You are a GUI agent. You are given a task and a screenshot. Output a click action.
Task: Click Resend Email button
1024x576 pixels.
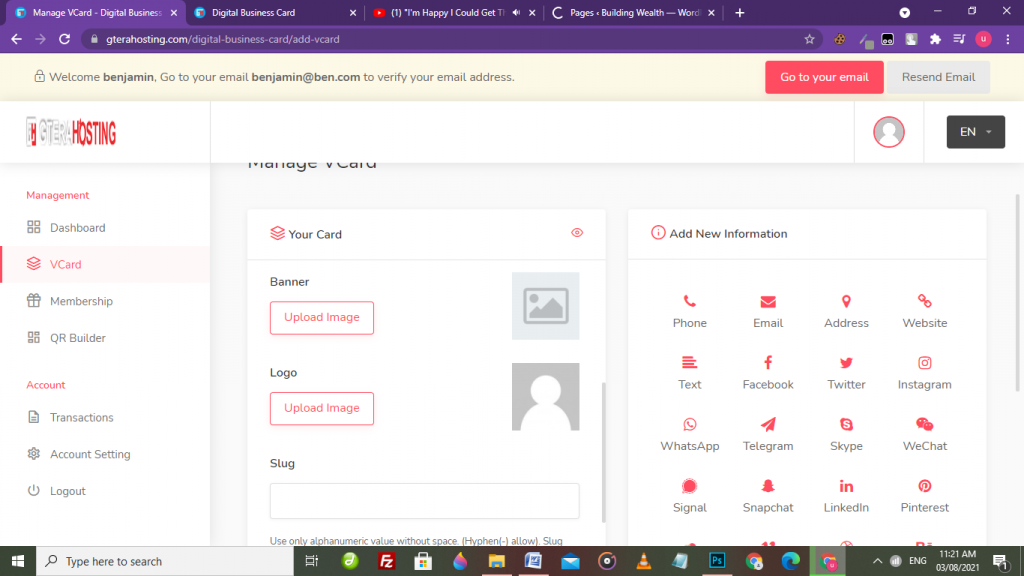938,77
